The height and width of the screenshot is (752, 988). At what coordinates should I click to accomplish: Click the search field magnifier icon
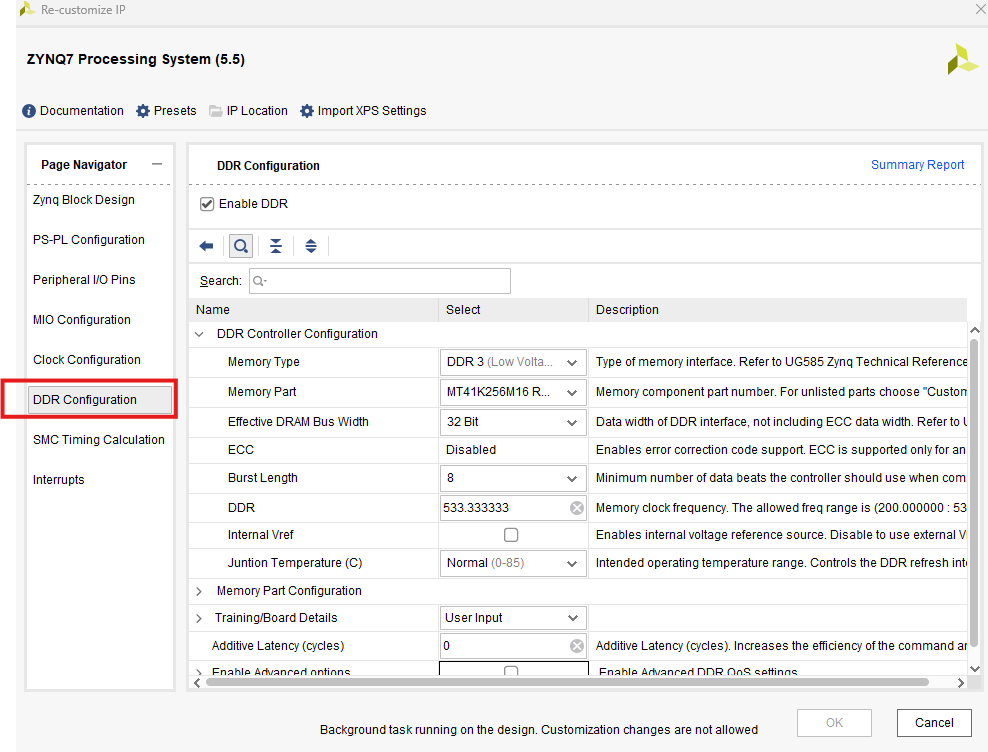(x=259, y=281)
